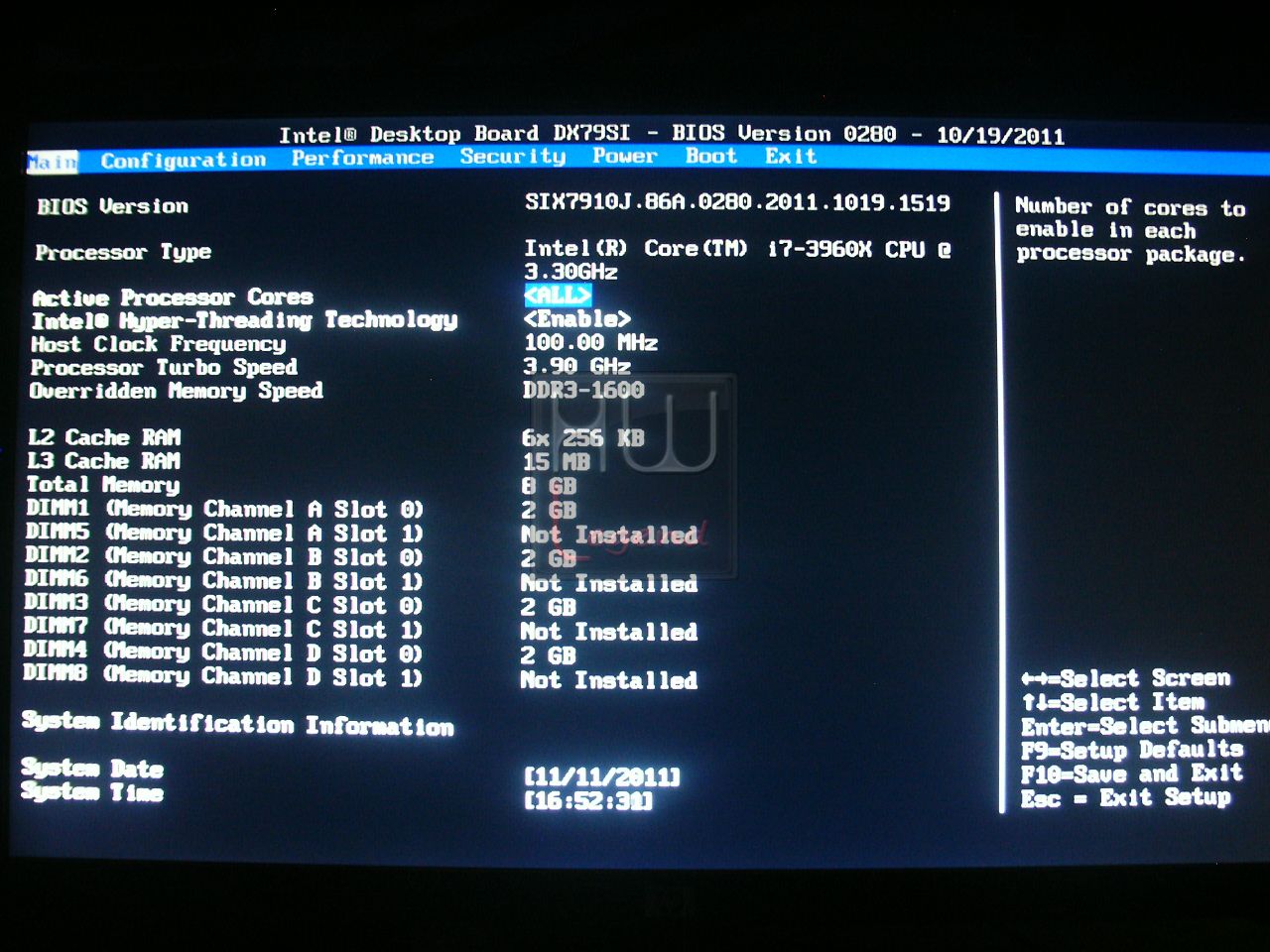Edit the System Time field 16:52:31

pos(587,800)
